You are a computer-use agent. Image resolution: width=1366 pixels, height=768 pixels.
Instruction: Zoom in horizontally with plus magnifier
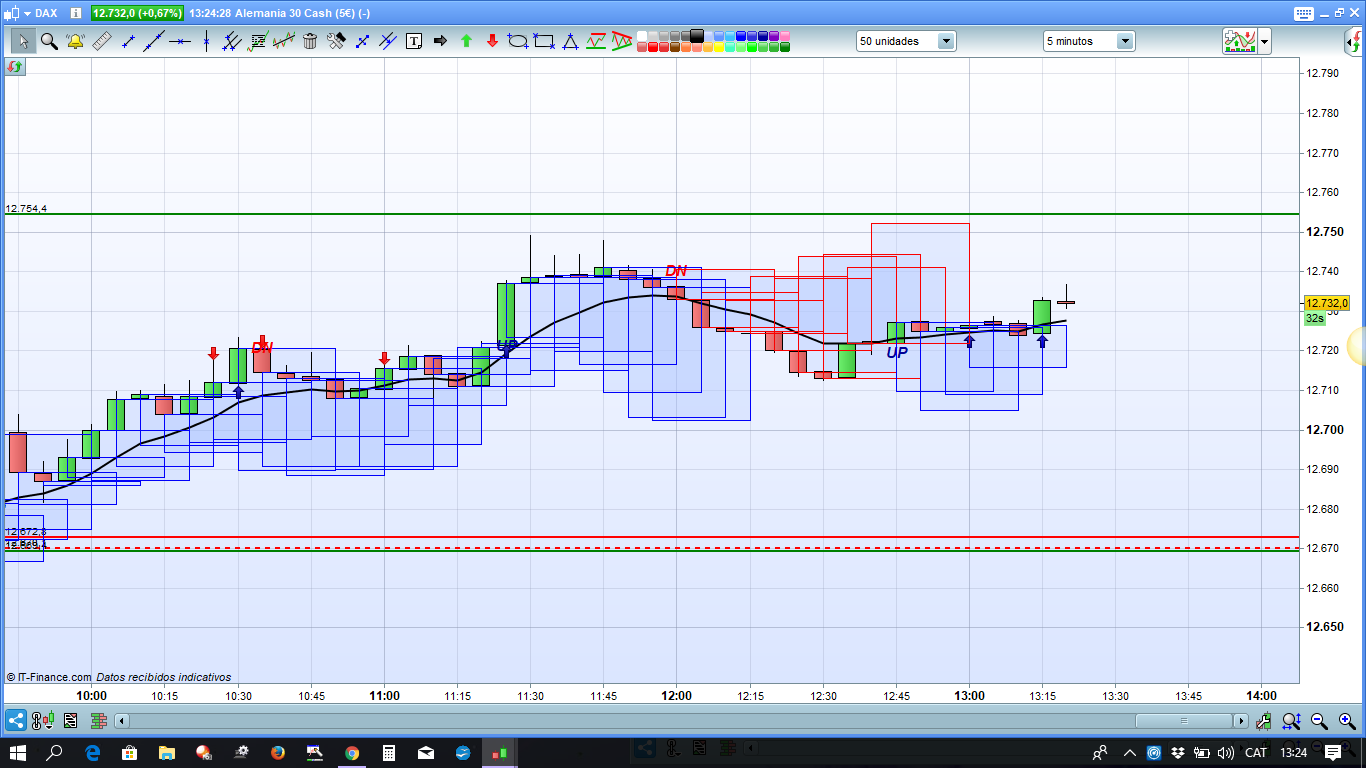point(1347,720)
